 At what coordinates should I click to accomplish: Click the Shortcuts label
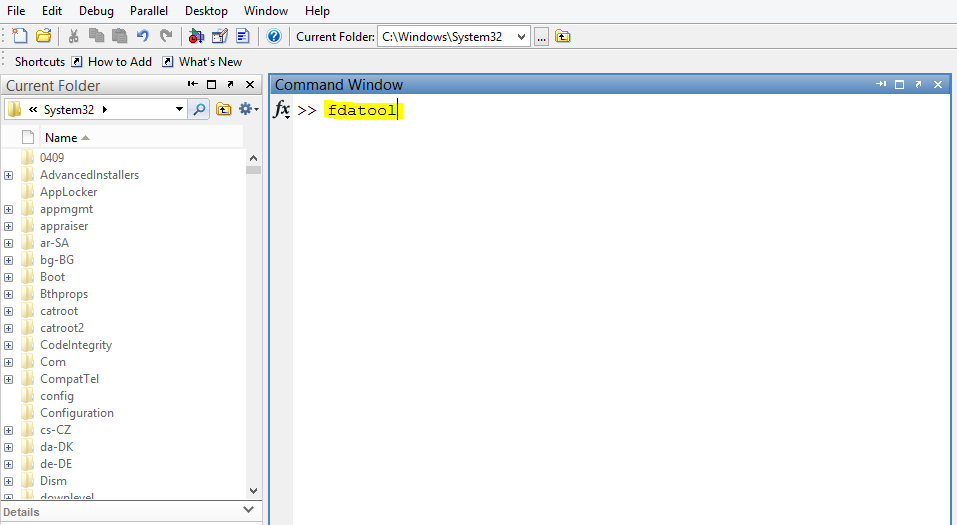pos(40,62)
